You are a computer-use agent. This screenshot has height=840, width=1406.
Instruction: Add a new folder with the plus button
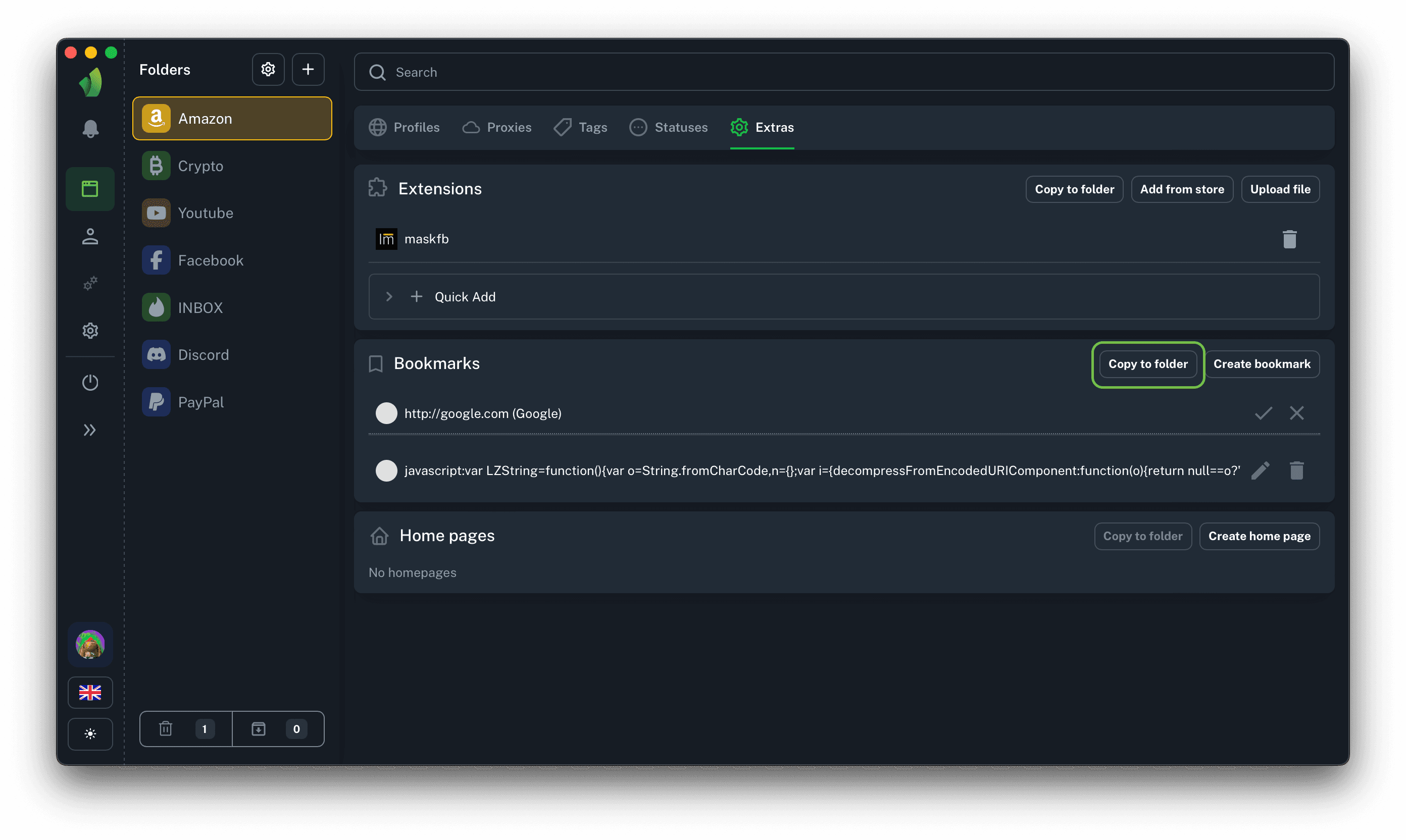[308, 70]
